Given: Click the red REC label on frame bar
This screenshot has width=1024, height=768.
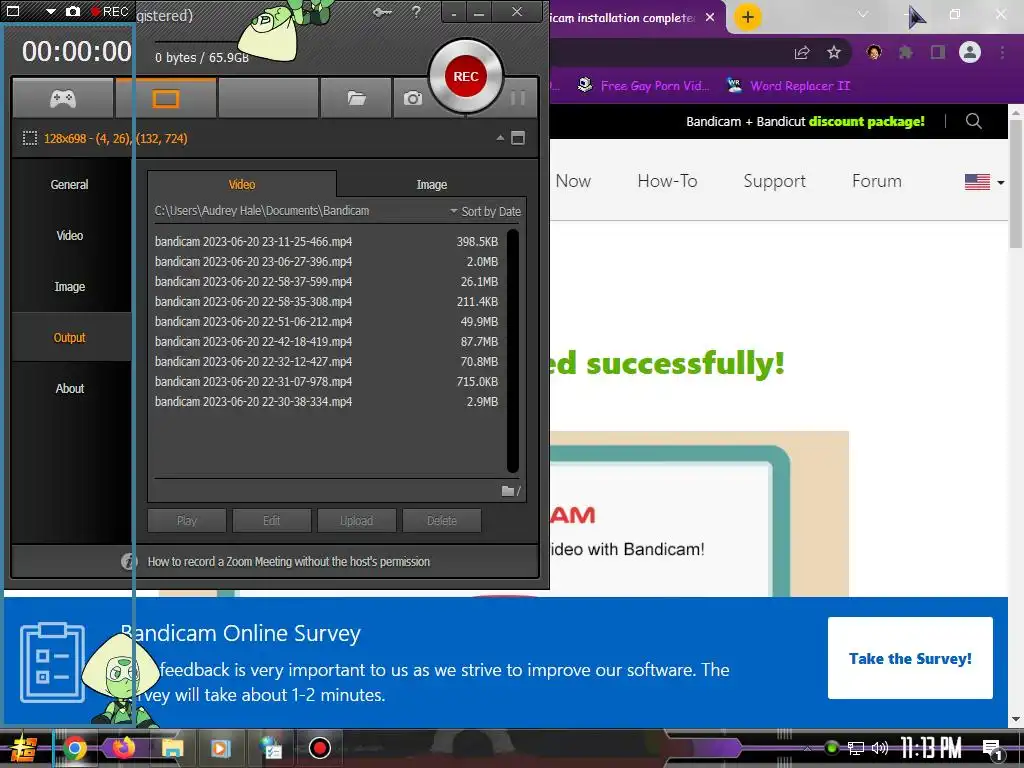Looking at the screenshot, I should point(109,11).
